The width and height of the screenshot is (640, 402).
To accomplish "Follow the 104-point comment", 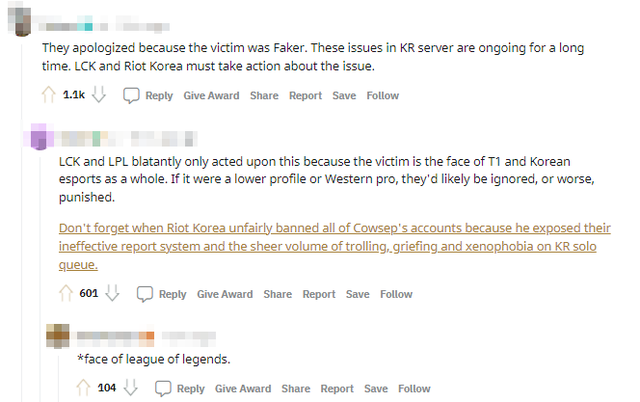I will 414,389.
